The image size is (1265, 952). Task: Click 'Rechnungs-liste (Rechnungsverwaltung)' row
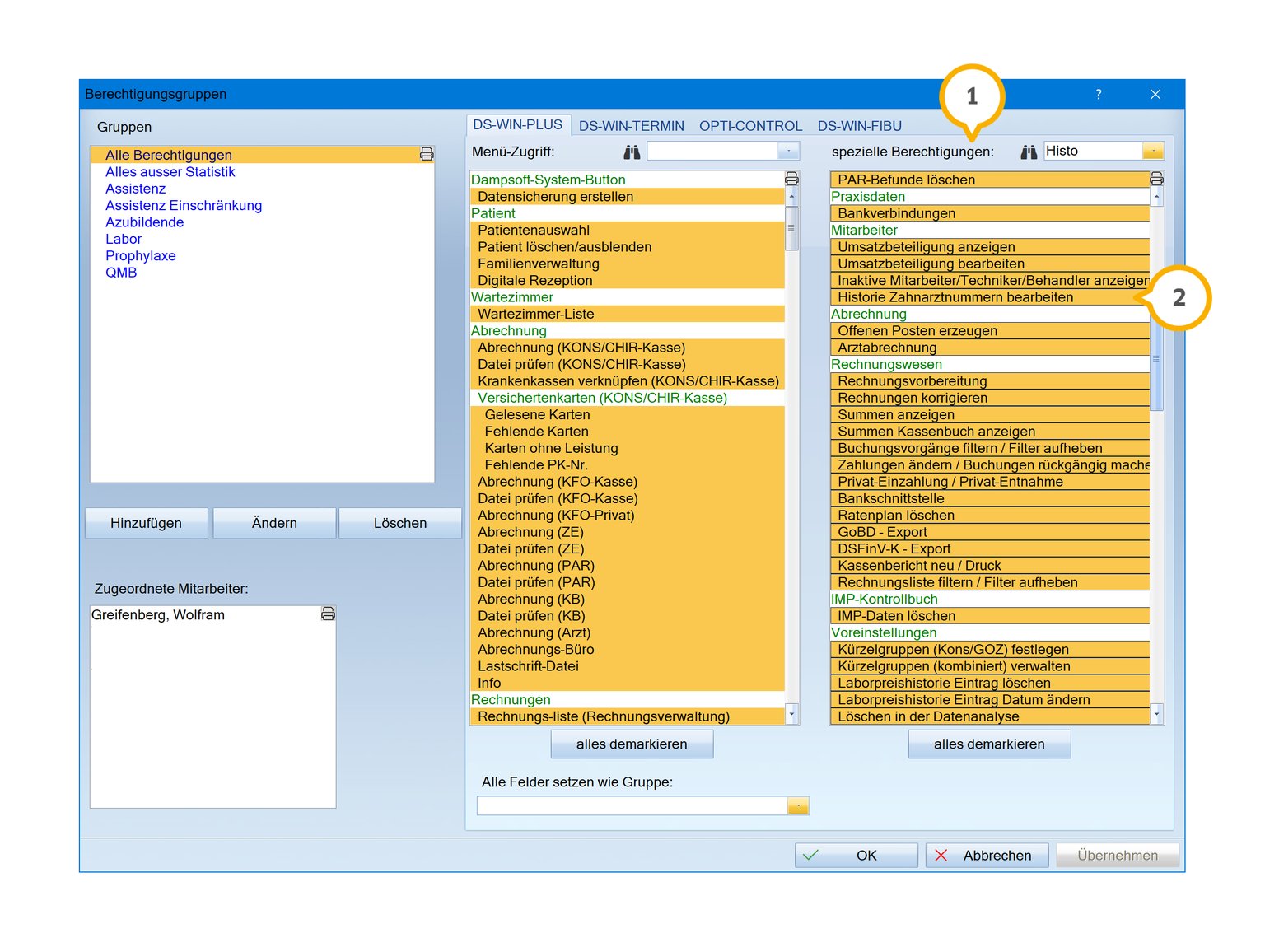[627, 716]
